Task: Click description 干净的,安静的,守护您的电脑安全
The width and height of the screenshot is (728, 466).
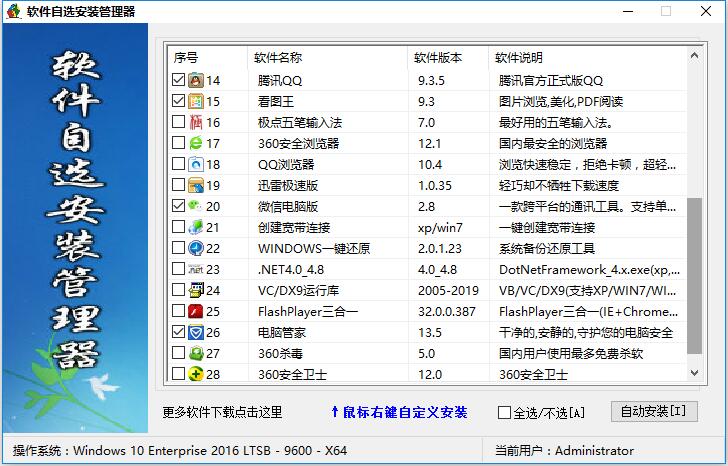Action: (586, 333)
